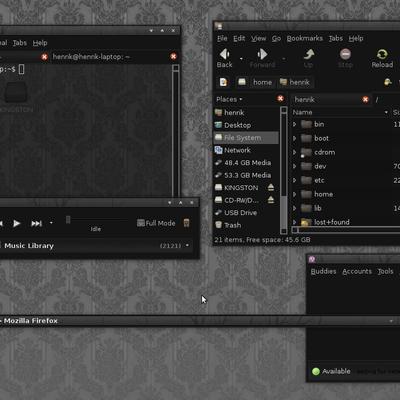Viewport: 400px width, 400px height.
Task: Eject the CD-RW drive
Action: pyautogui.click(x=271, y=200)
